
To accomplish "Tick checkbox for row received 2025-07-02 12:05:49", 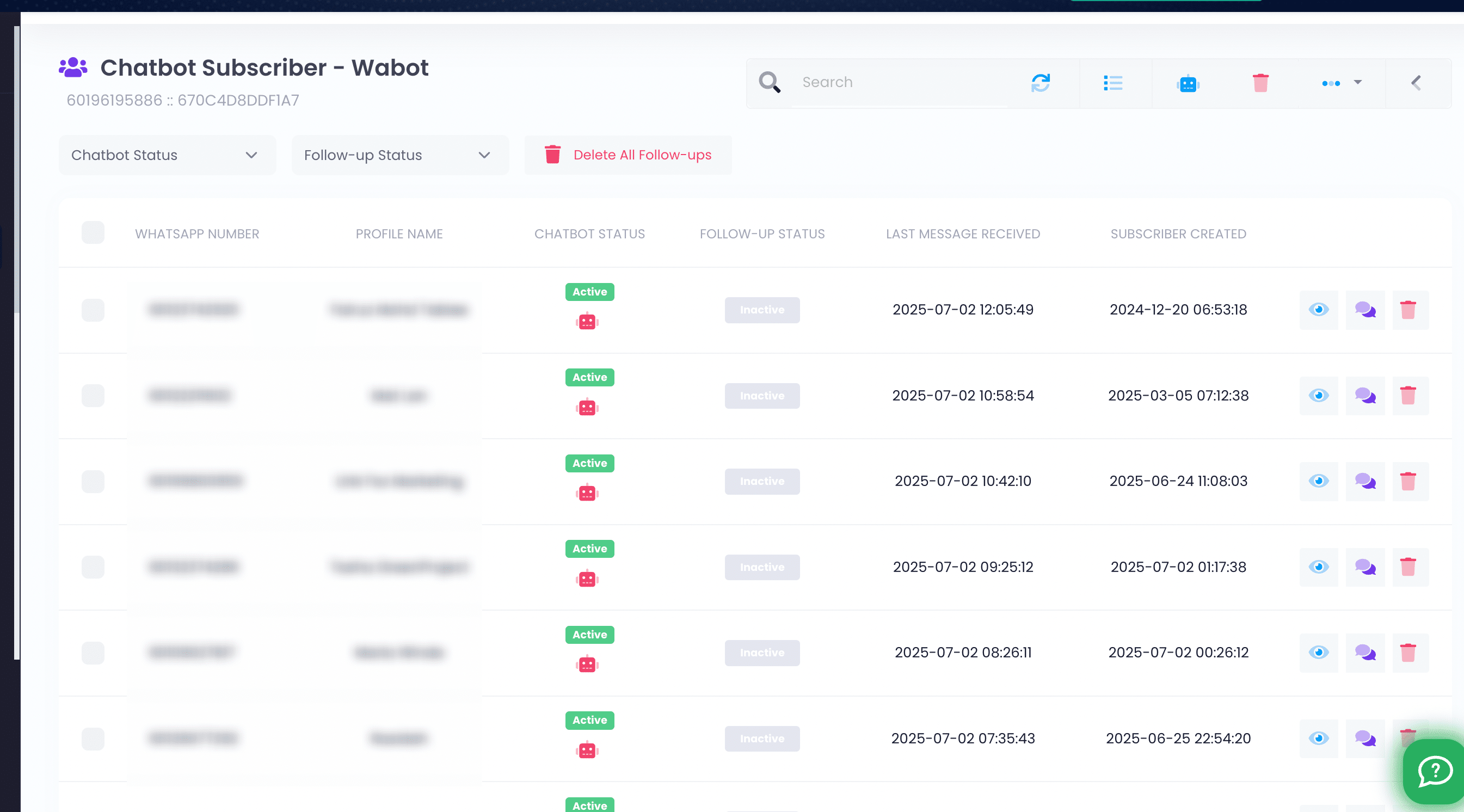I will 93,310.
